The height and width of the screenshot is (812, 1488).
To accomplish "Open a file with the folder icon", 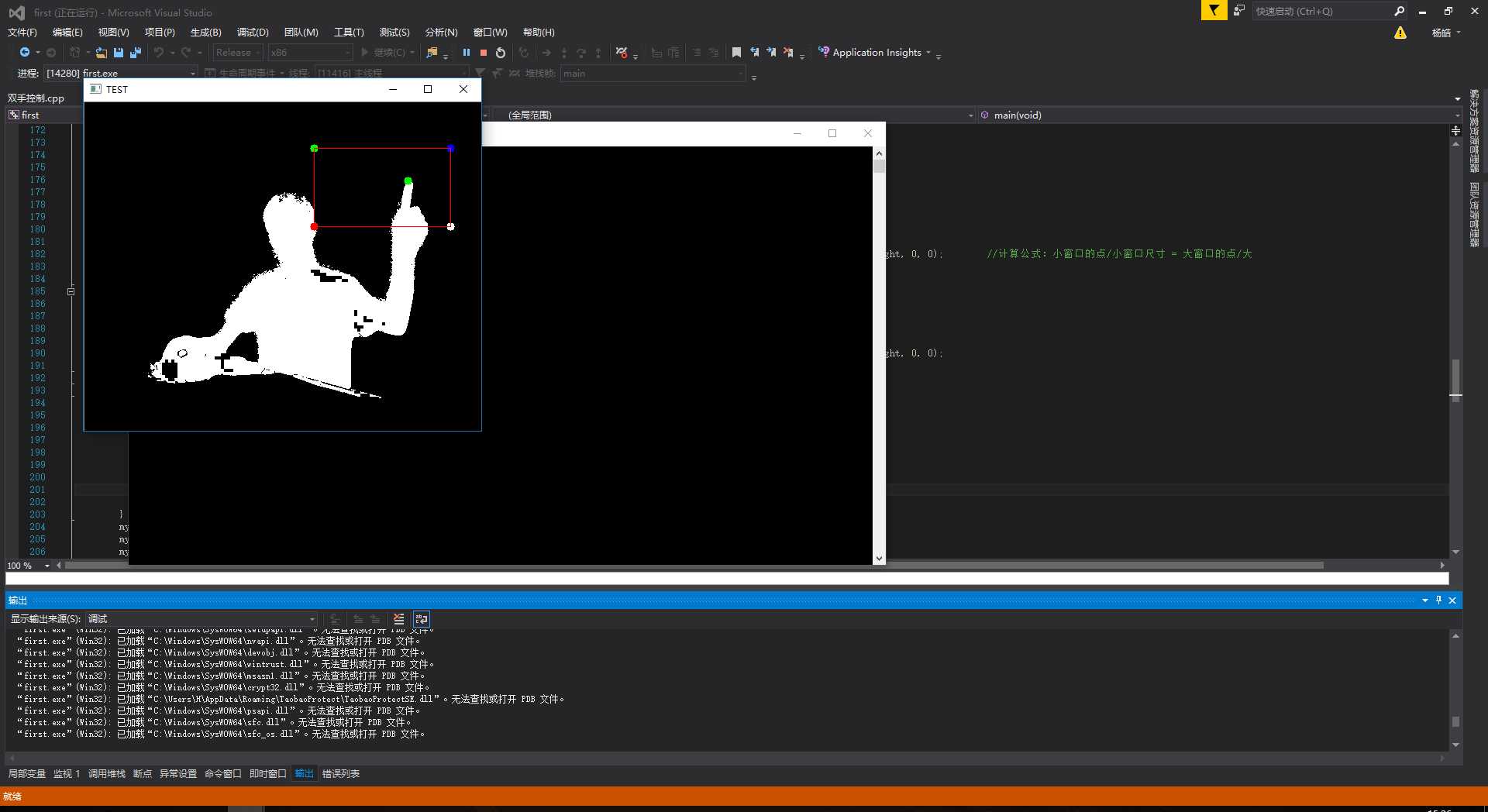I will [102, 53].
